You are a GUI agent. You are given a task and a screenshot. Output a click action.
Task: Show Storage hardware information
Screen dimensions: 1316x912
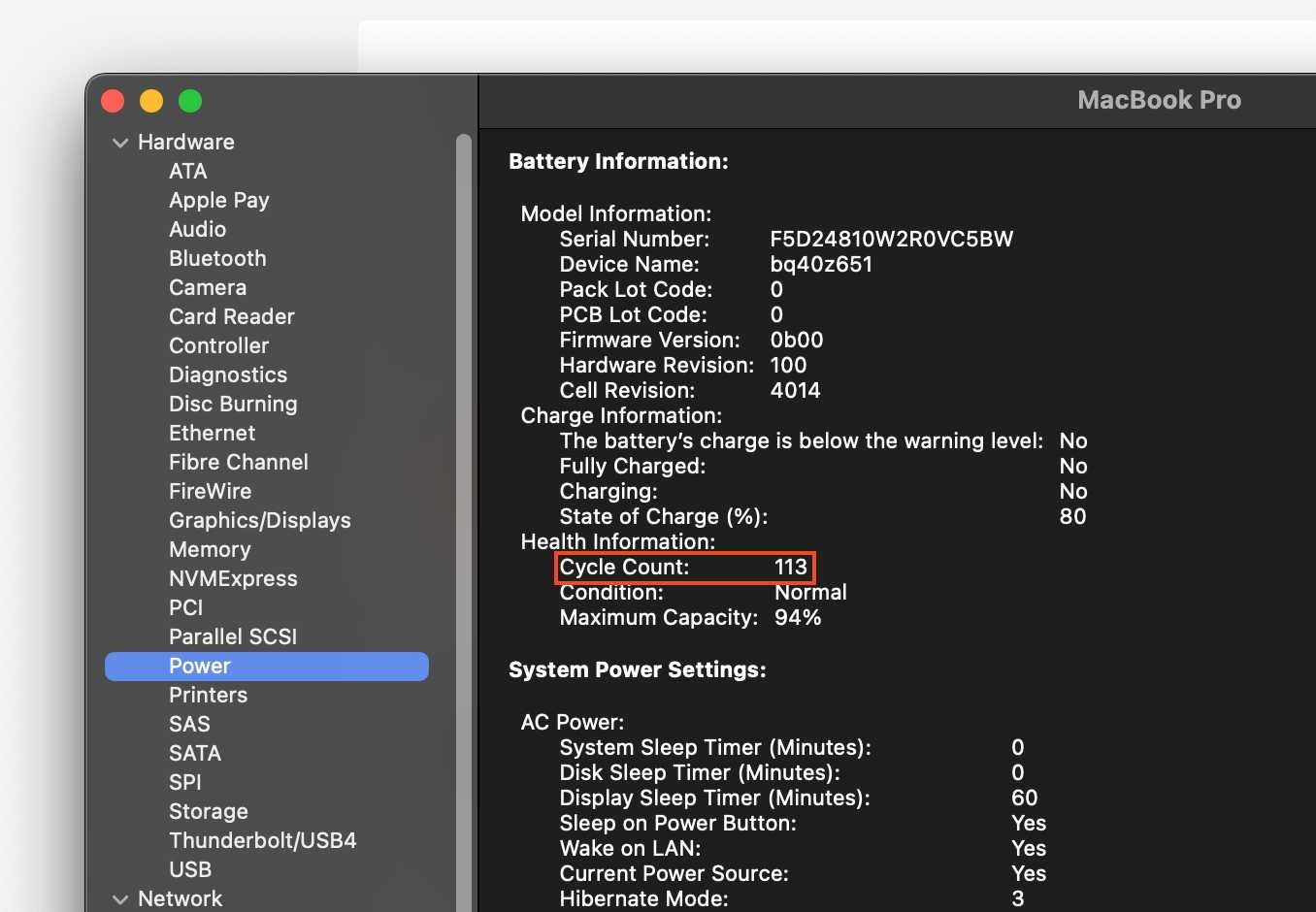pyautogui.click(x=209, y=812)
